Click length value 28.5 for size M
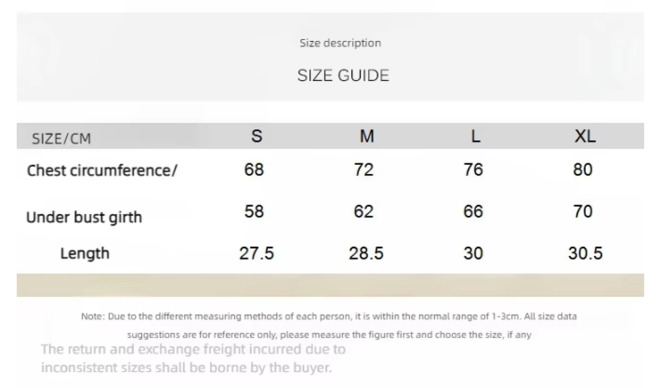 tap(366, 253)
